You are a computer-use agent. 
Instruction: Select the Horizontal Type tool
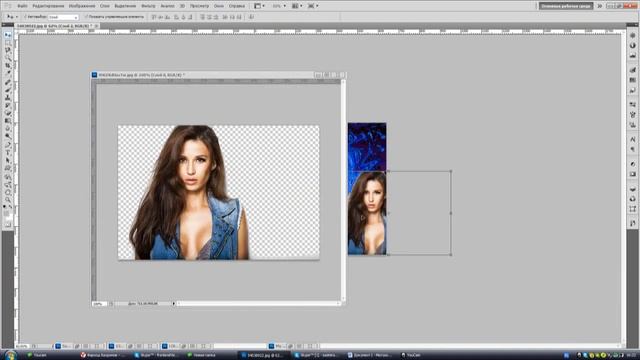pos(8,153)
